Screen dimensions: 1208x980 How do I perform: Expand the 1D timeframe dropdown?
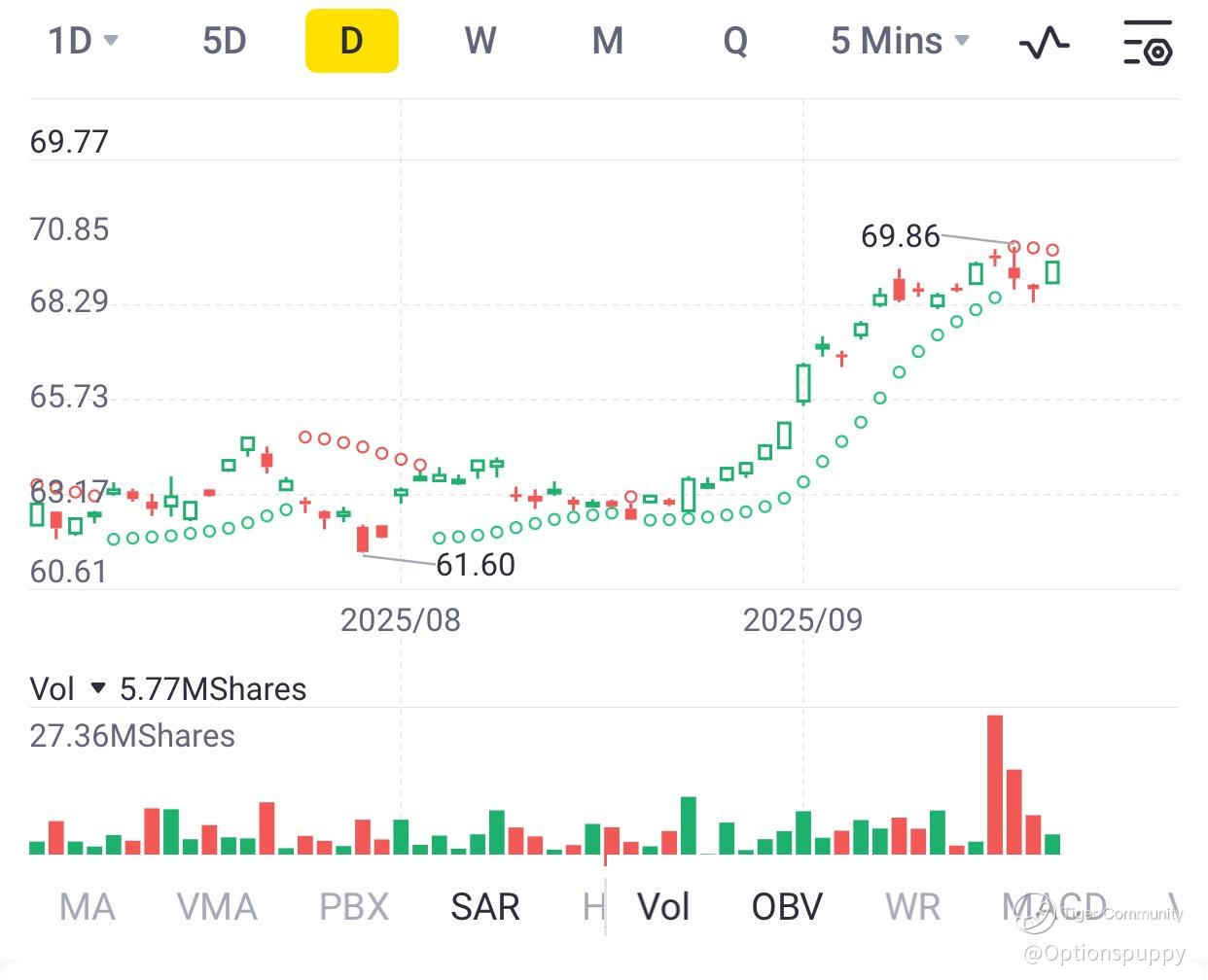(x=83, y=41)
